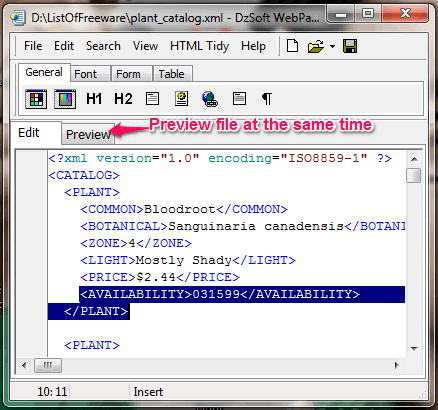Click the Bloodroot COMMON line
438x410 pixels.
(x=184, y=209)
